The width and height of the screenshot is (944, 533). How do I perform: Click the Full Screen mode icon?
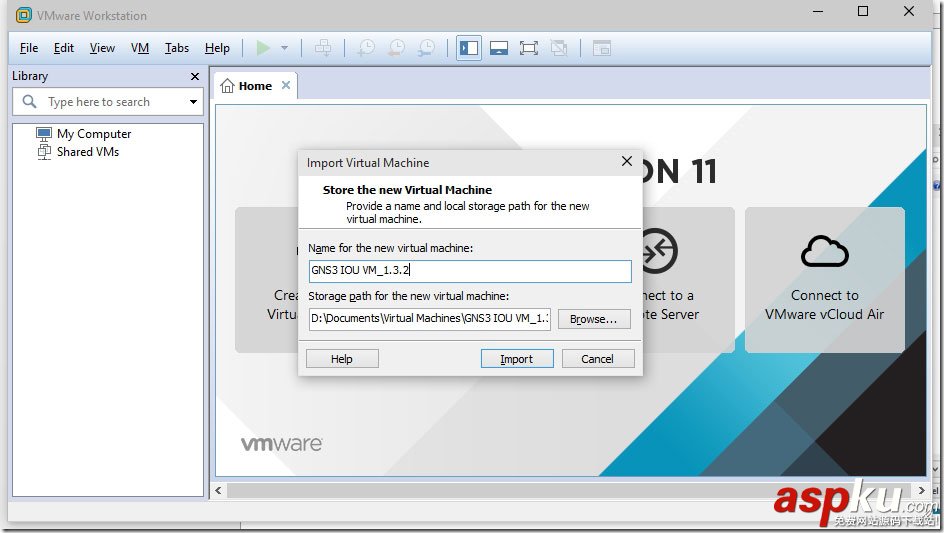529,48
